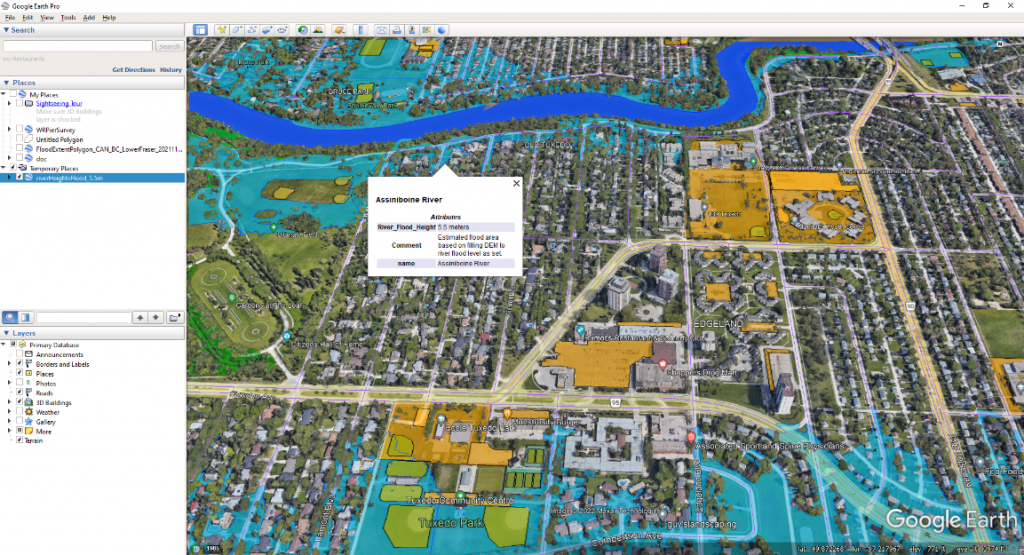Activate the ruler measuring tool
The height and width of the screenshot is (555, 1024).
360,30
